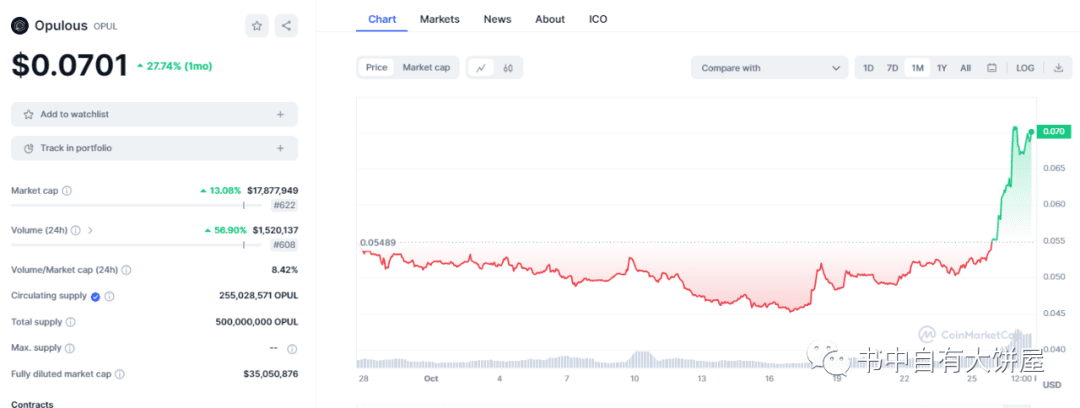
Task: Open the calendar date range picker
Action: pyautogui.click(x=992, y=68)
